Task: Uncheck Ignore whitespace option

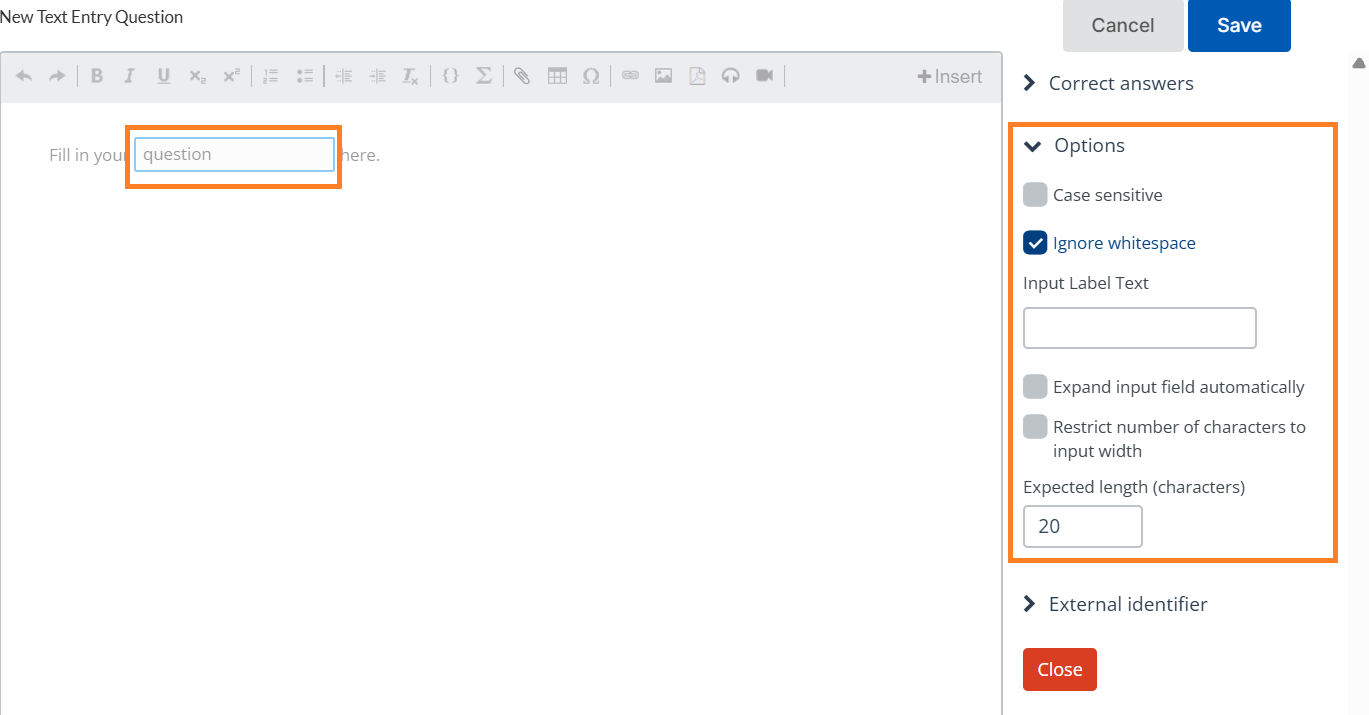Action: 1035,243
